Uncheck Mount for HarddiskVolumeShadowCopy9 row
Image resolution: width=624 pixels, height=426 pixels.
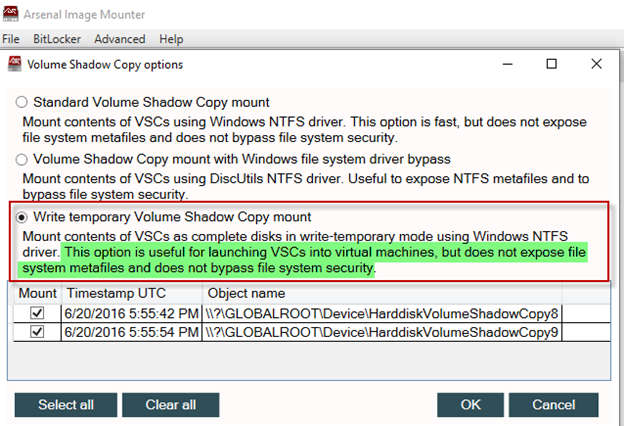click(37, 332)
